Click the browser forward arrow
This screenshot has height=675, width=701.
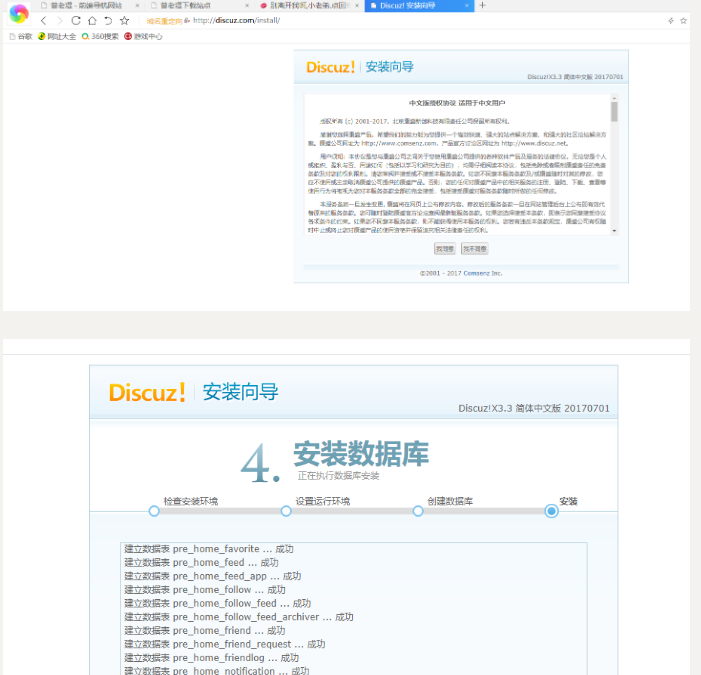click(59, 21)
